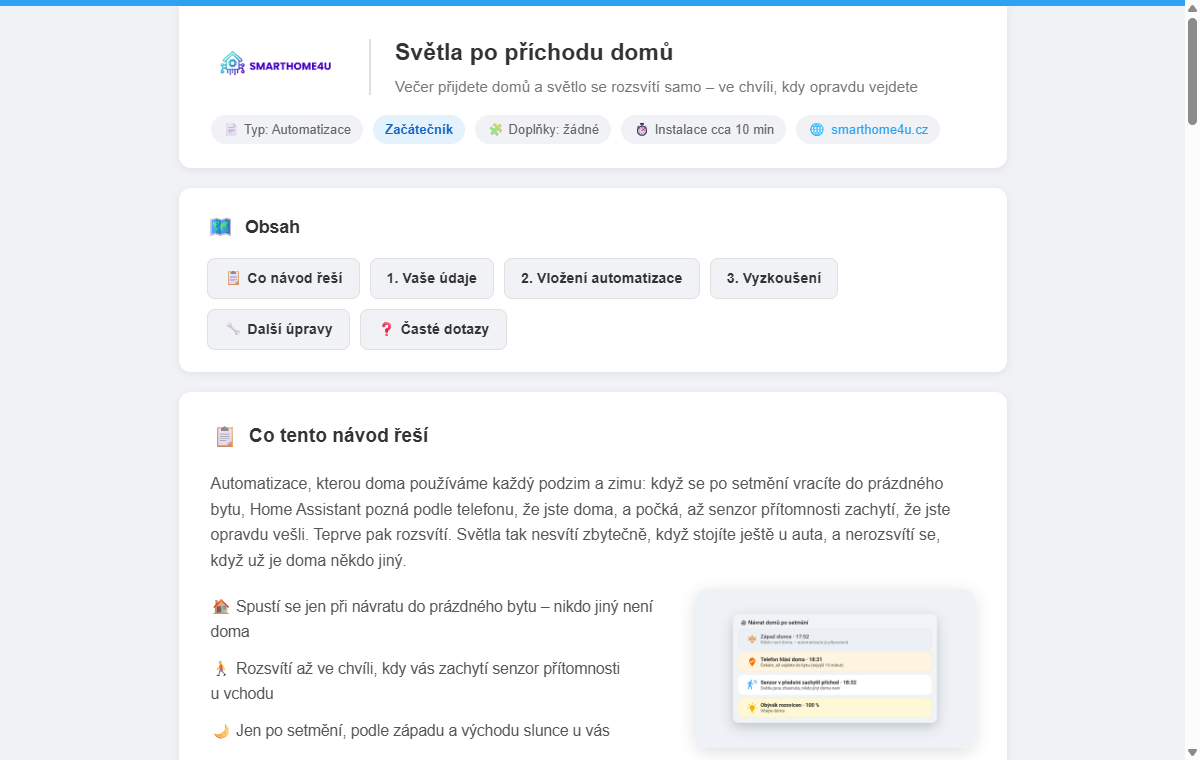Click the house emoji bullet icon

click(x=221, y=606)
